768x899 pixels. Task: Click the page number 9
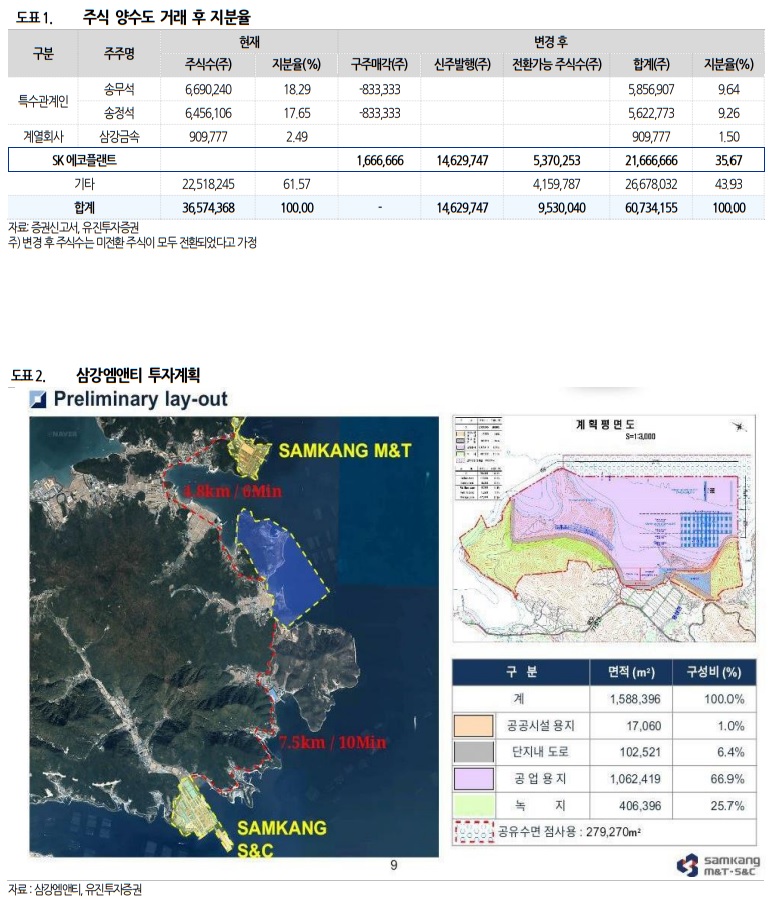[x=394, y=865]
